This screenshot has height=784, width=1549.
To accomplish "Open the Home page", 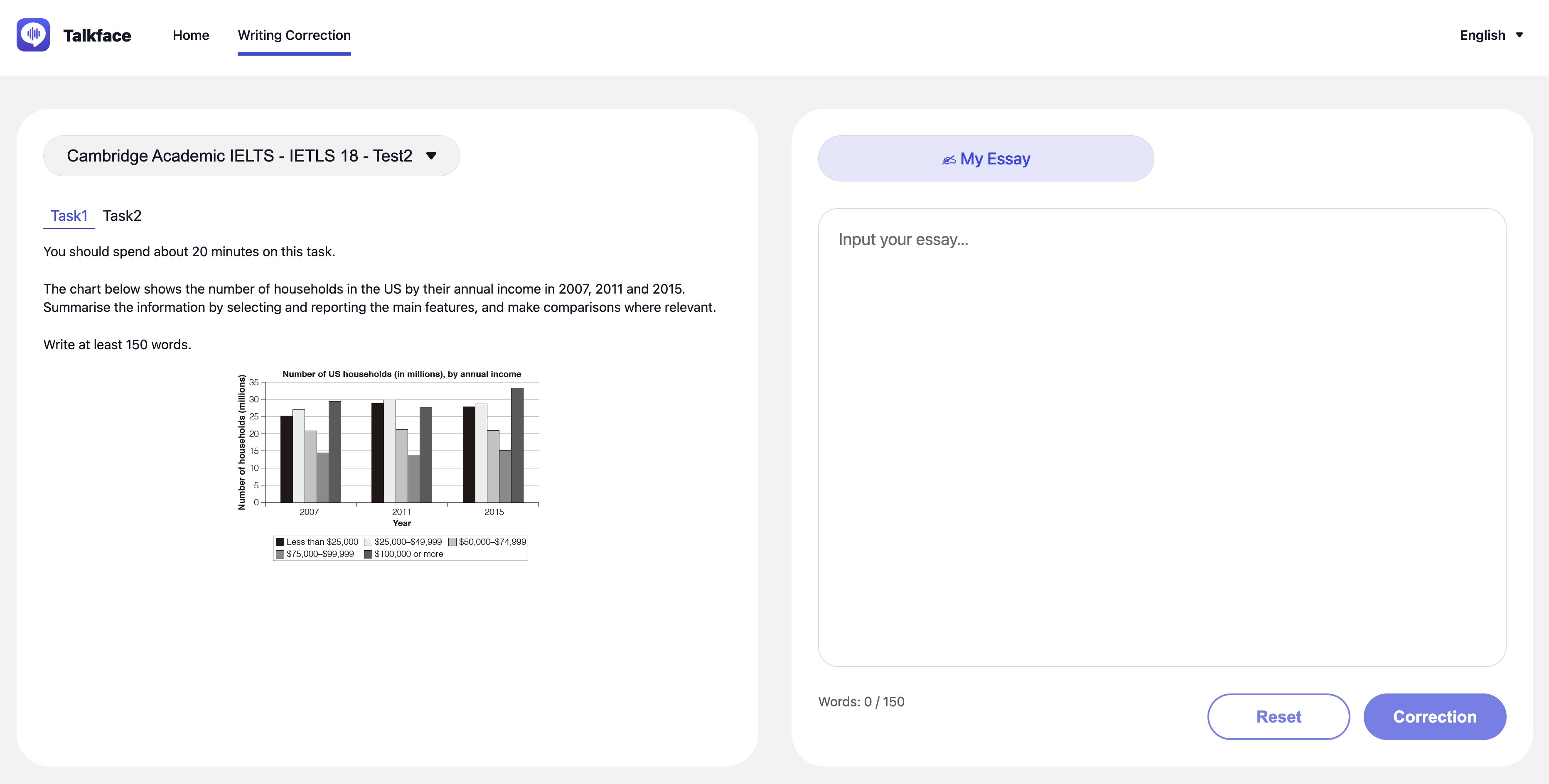I will [191, 35].
